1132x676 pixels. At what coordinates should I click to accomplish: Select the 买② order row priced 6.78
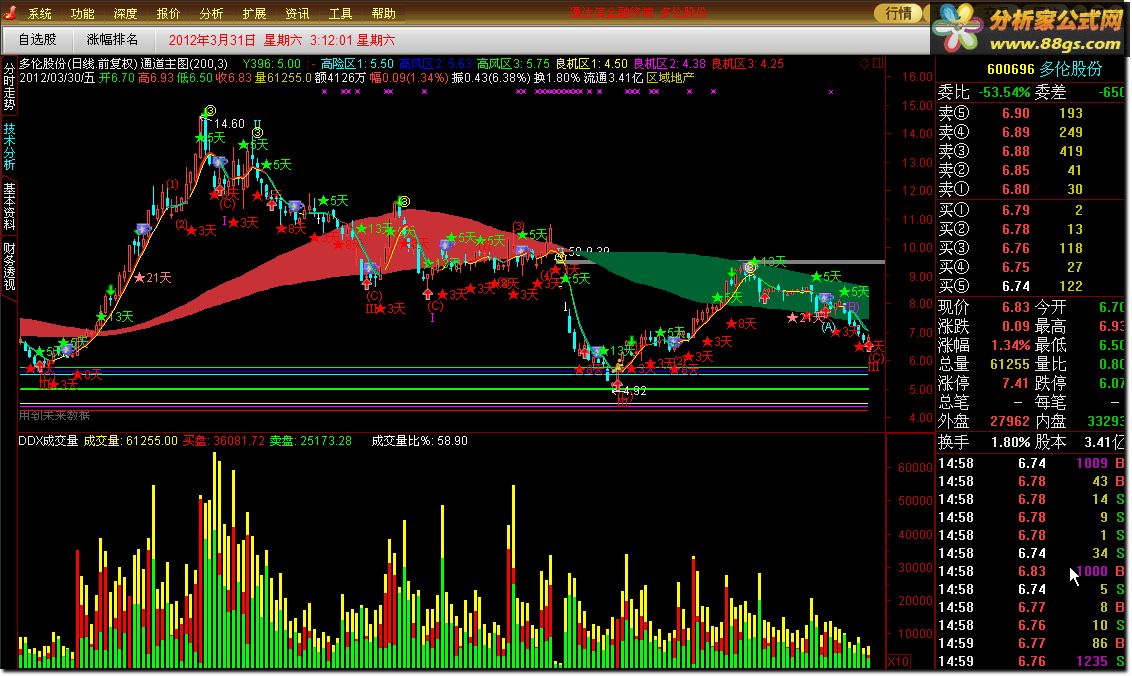pyautogui.click(x=1031, y=229)
